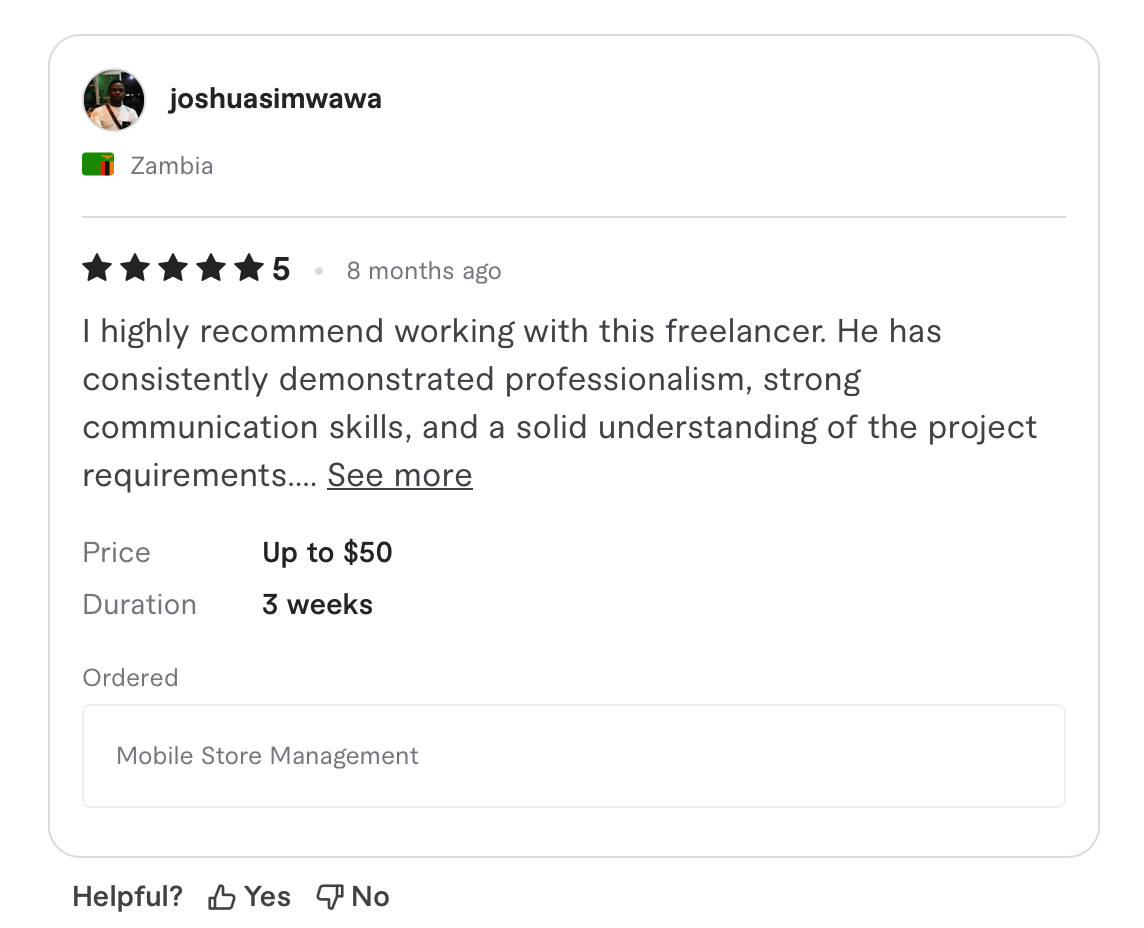1144x928 pixels.
Task: Click the Up to $50 price value
Action: 327,551
